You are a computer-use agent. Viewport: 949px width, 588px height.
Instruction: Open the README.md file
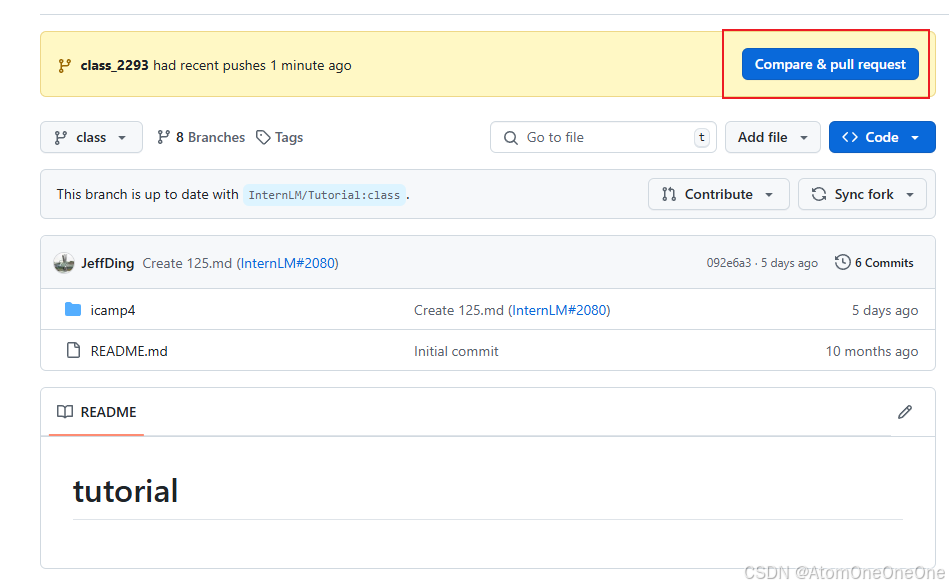129,351
